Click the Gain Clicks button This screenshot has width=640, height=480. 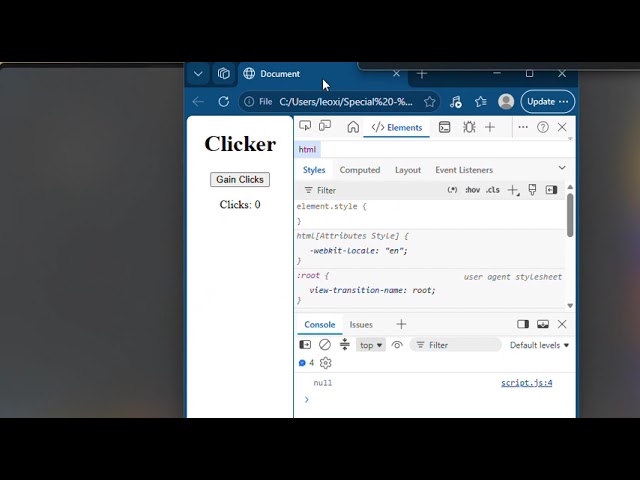tap(240, 180)
